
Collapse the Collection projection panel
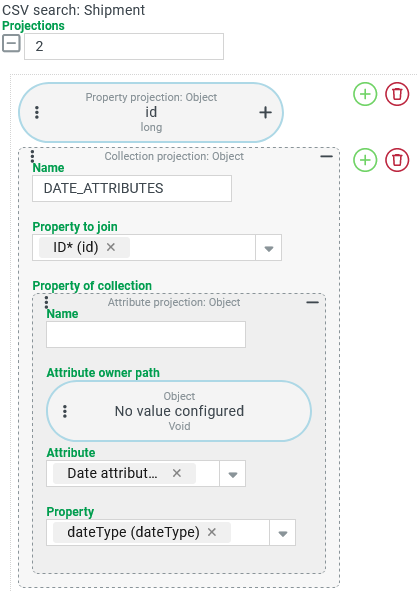[x=327, y=156]
